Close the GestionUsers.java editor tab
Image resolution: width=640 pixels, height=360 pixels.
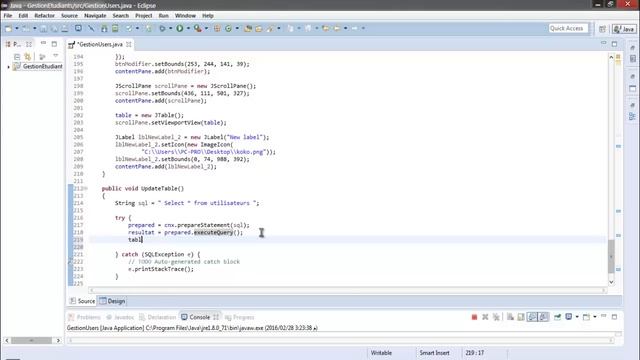[x=129, y=44]
